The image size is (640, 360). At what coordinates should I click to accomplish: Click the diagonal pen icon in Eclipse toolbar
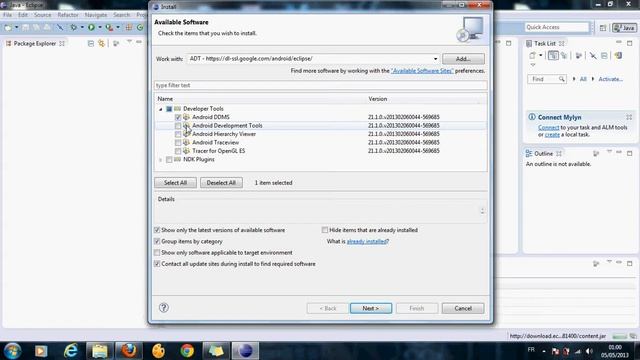[60, 27]
